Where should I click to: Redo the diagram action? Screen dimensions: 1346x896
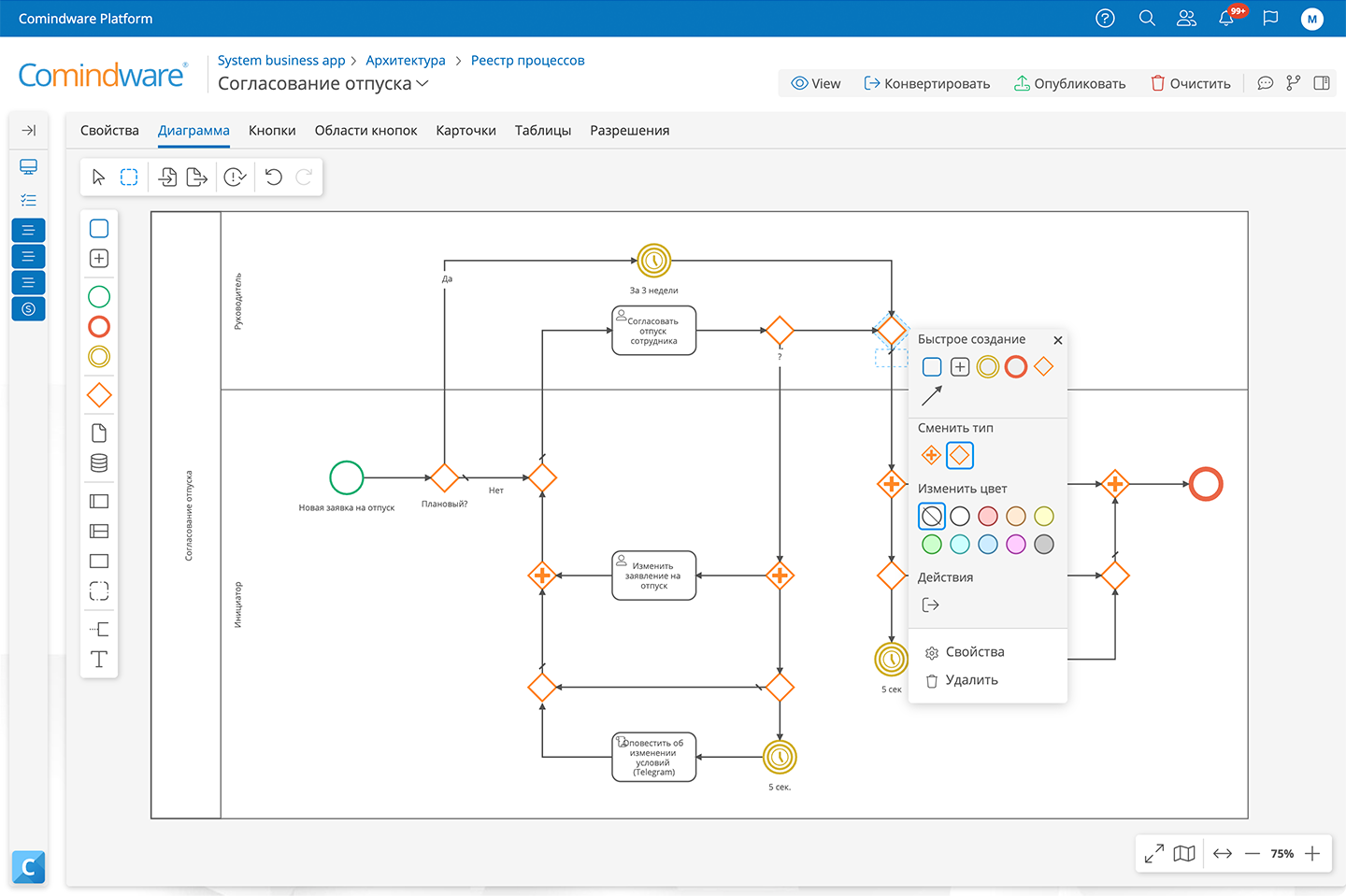pos(304,178)
